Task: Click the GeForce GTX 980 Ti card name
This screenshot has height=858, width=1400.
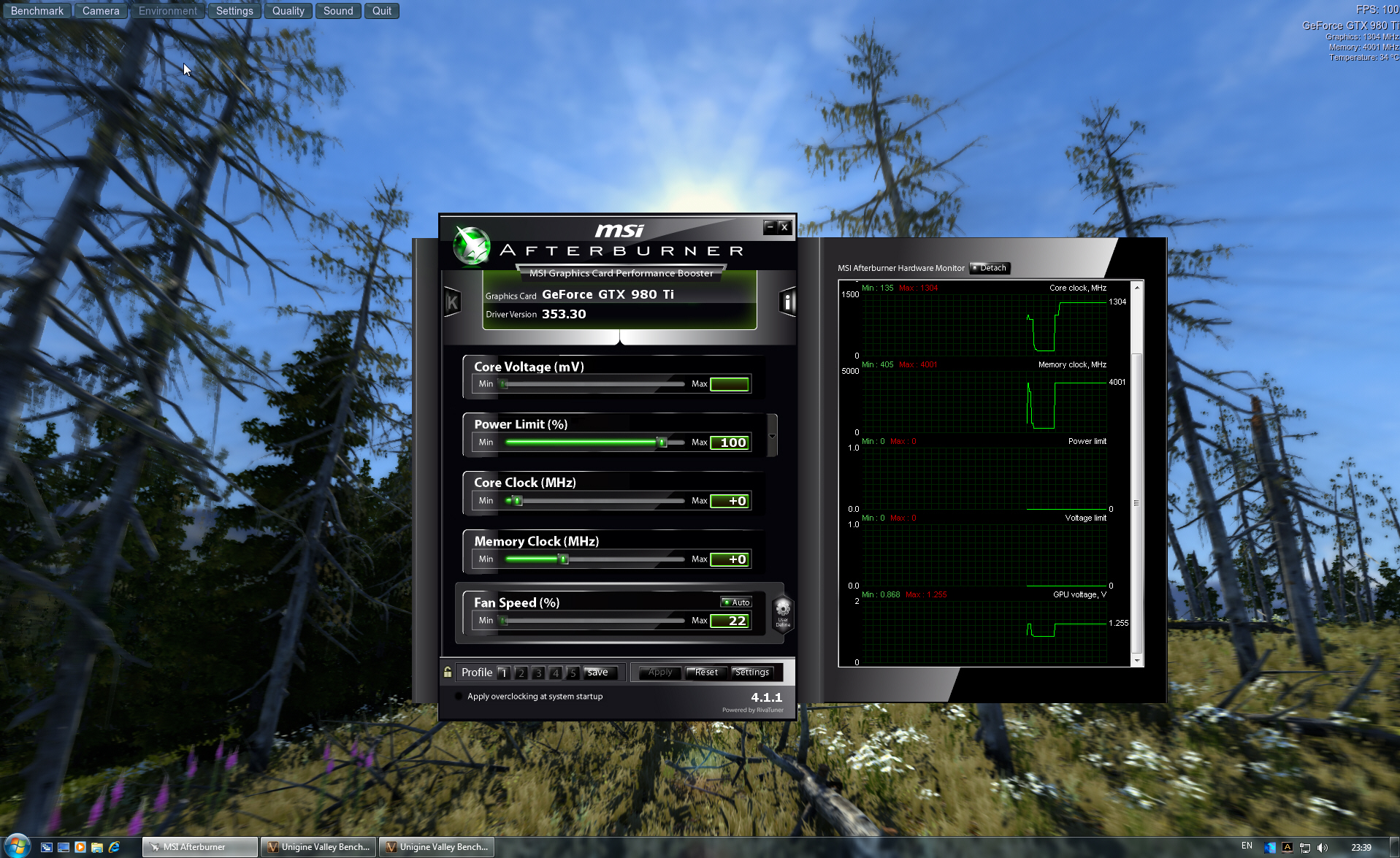Action: coord(608,294)
